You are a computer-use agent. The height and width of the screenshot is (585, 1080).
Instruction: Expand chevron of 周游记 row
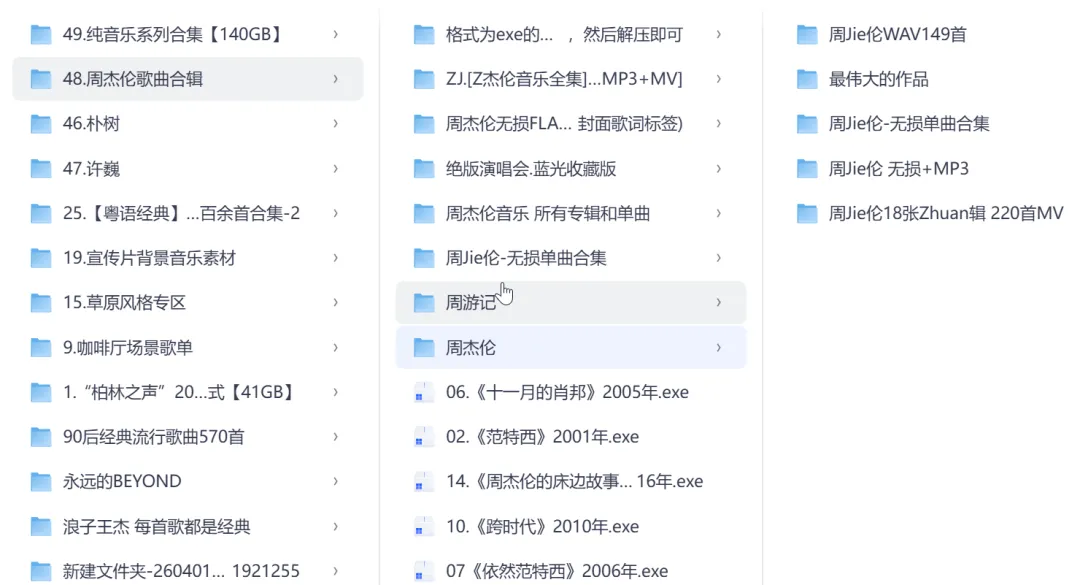tap(718, 302)
